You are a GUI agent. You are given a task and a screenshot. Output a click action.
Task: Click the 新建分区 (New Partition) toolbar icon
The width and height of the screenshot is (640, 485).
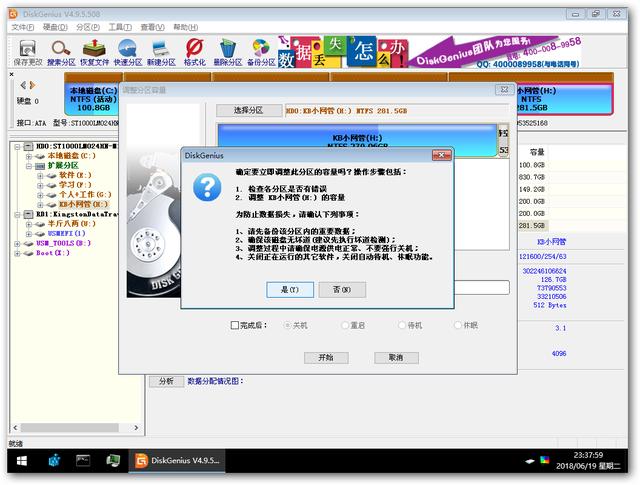(161, 50)
